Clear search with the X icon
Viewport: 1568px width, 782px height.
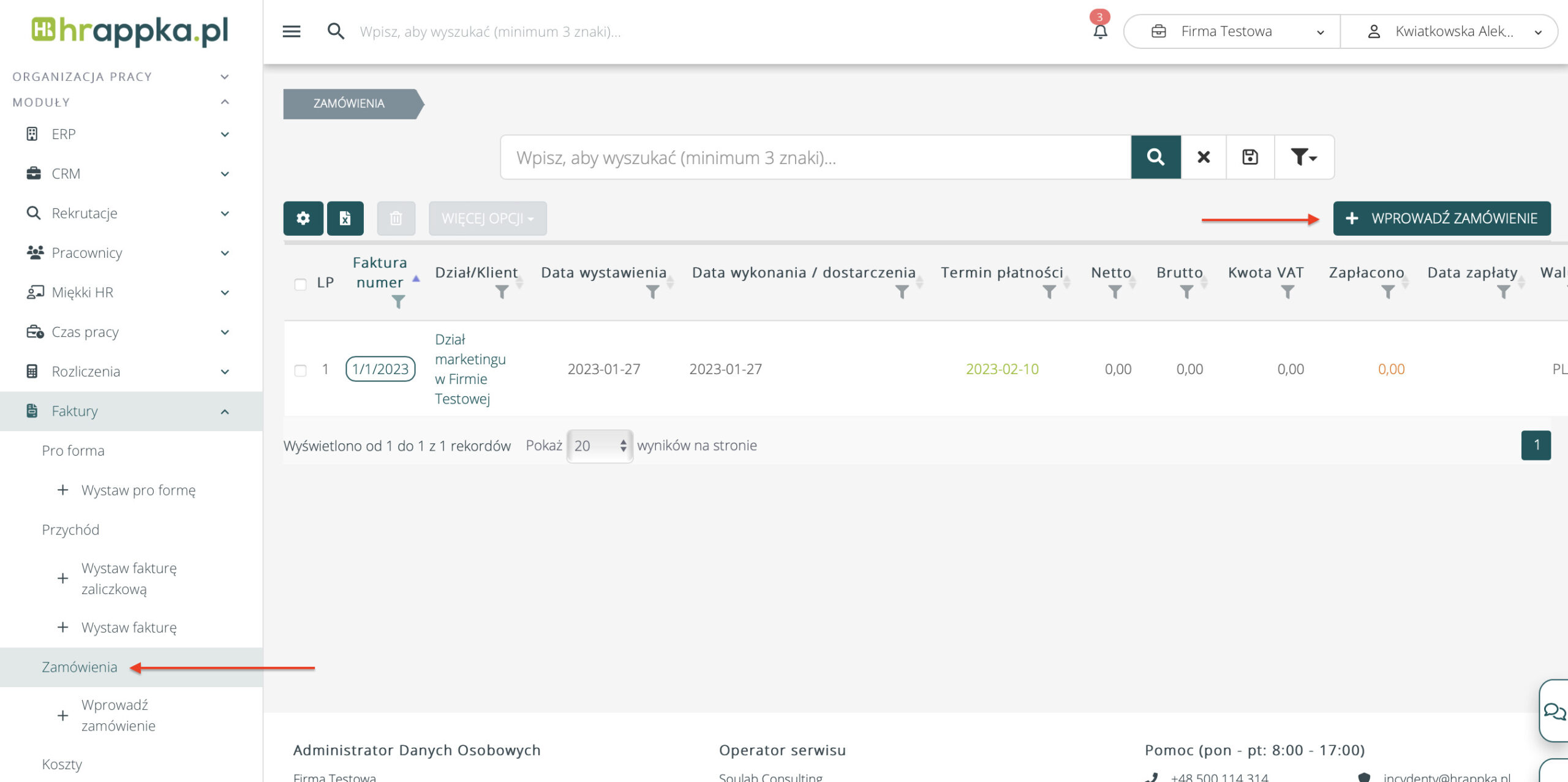[1203, 157]
